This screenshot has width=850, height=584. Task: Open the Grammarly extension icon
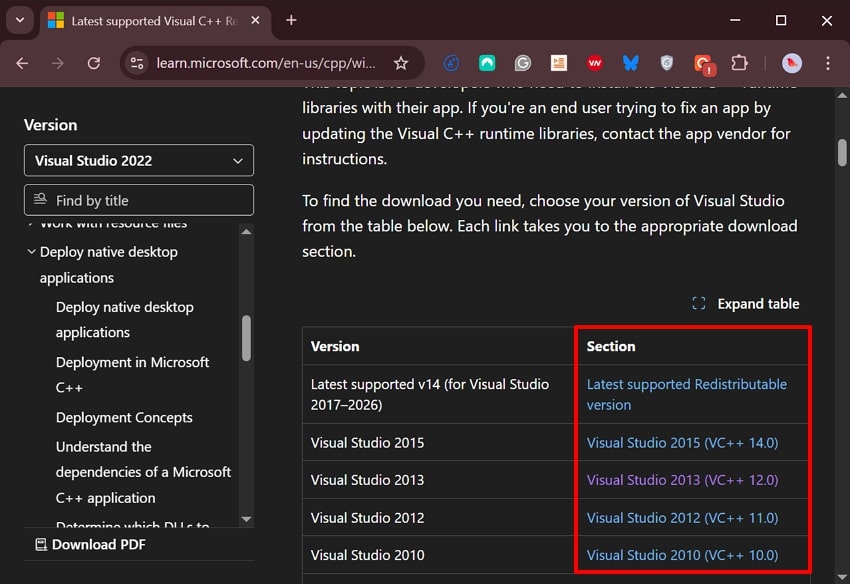[523, 62]
